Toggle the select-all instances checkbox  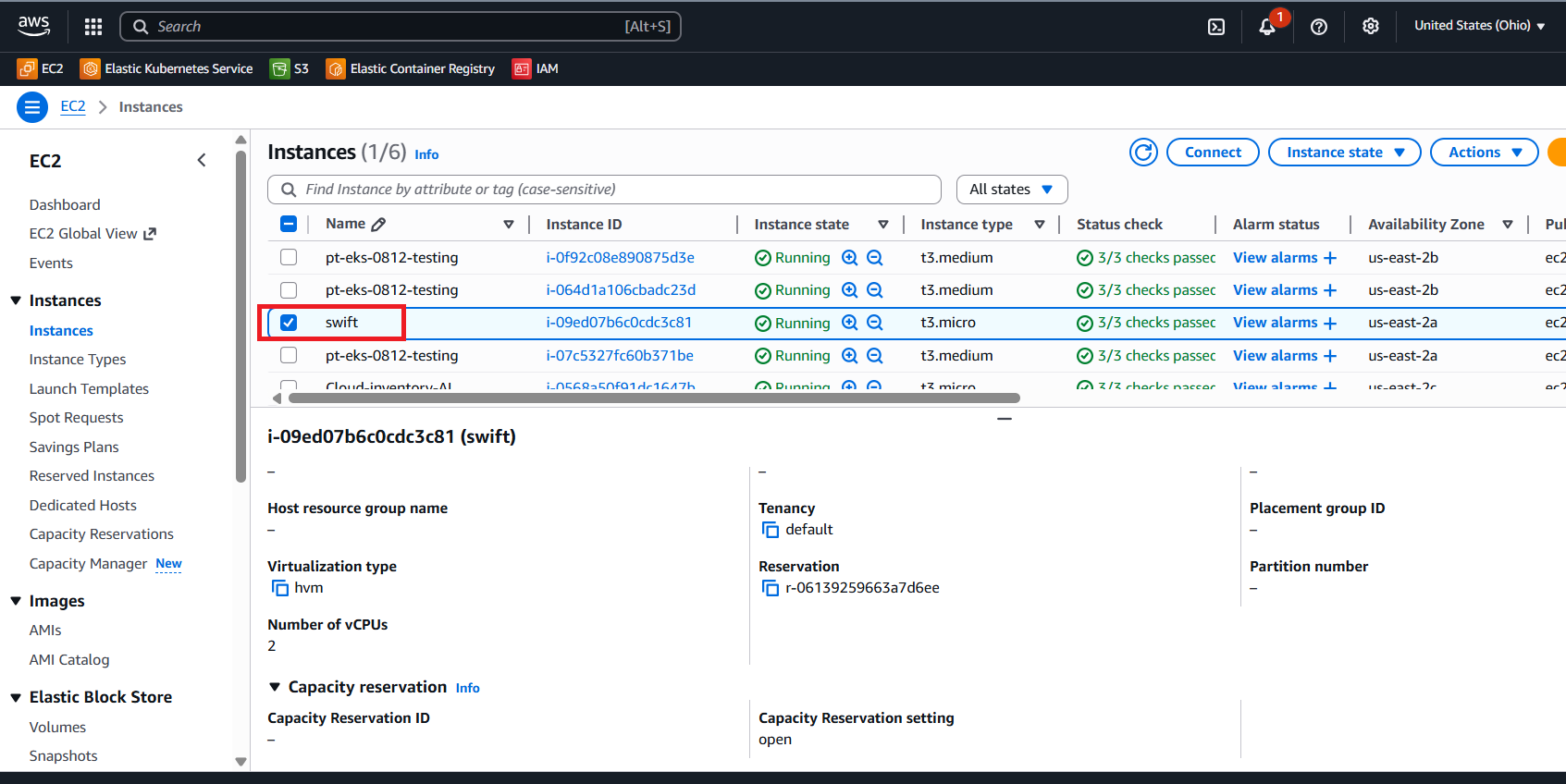pos(289,224)
